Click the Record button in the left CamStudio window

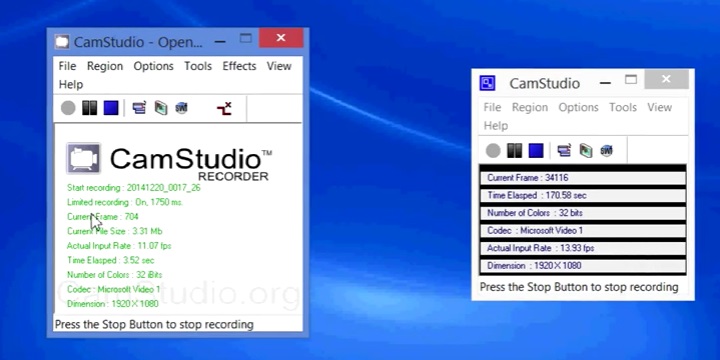(68, 108)
